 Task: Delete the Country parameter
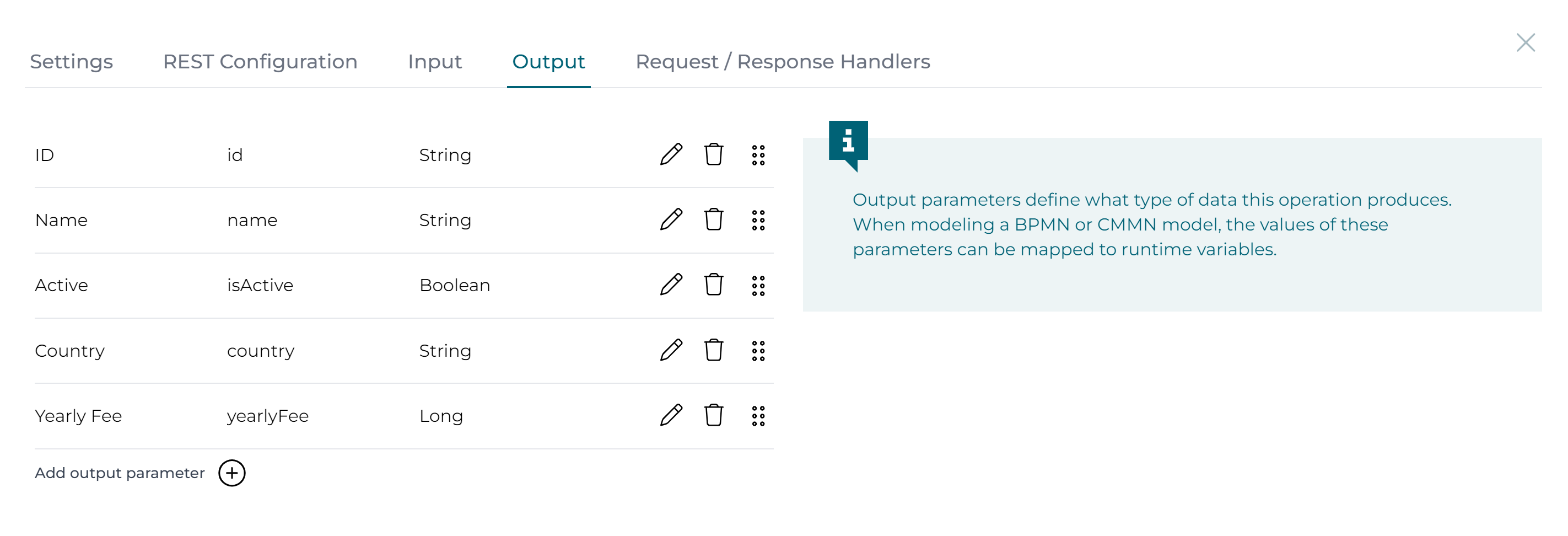tap(713, 350)
